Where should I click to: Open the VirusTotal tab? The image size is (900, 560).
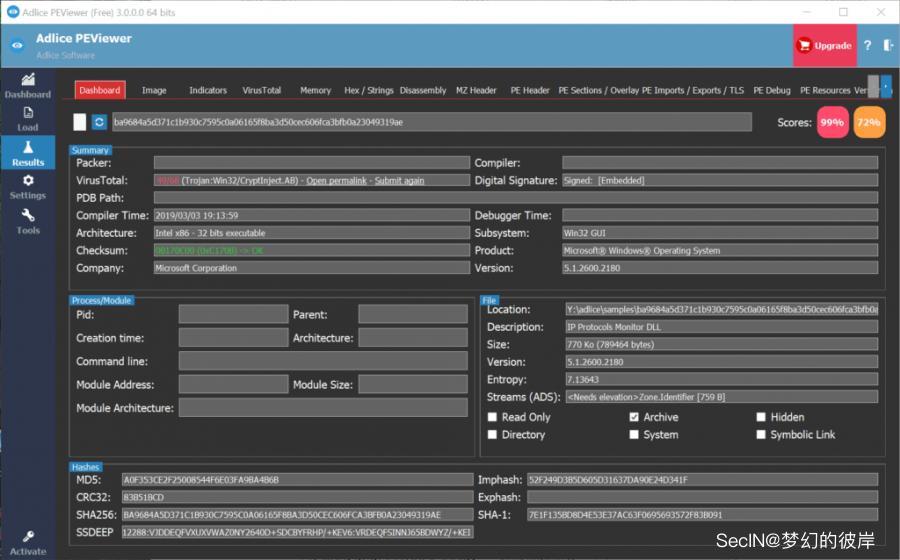pos(262,90)
